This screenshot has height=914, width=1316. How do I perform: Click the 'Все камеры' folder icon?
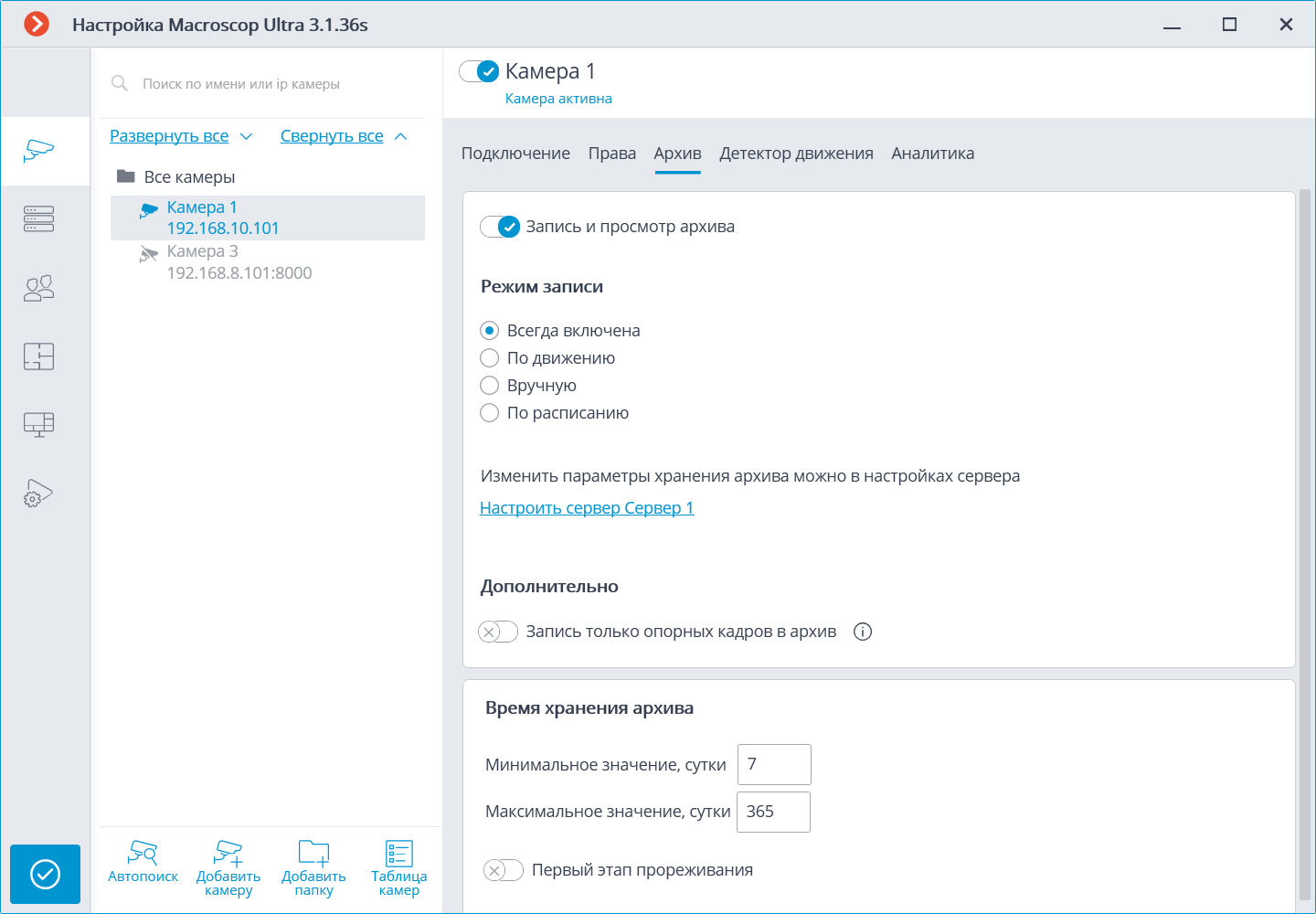point(126,175)
